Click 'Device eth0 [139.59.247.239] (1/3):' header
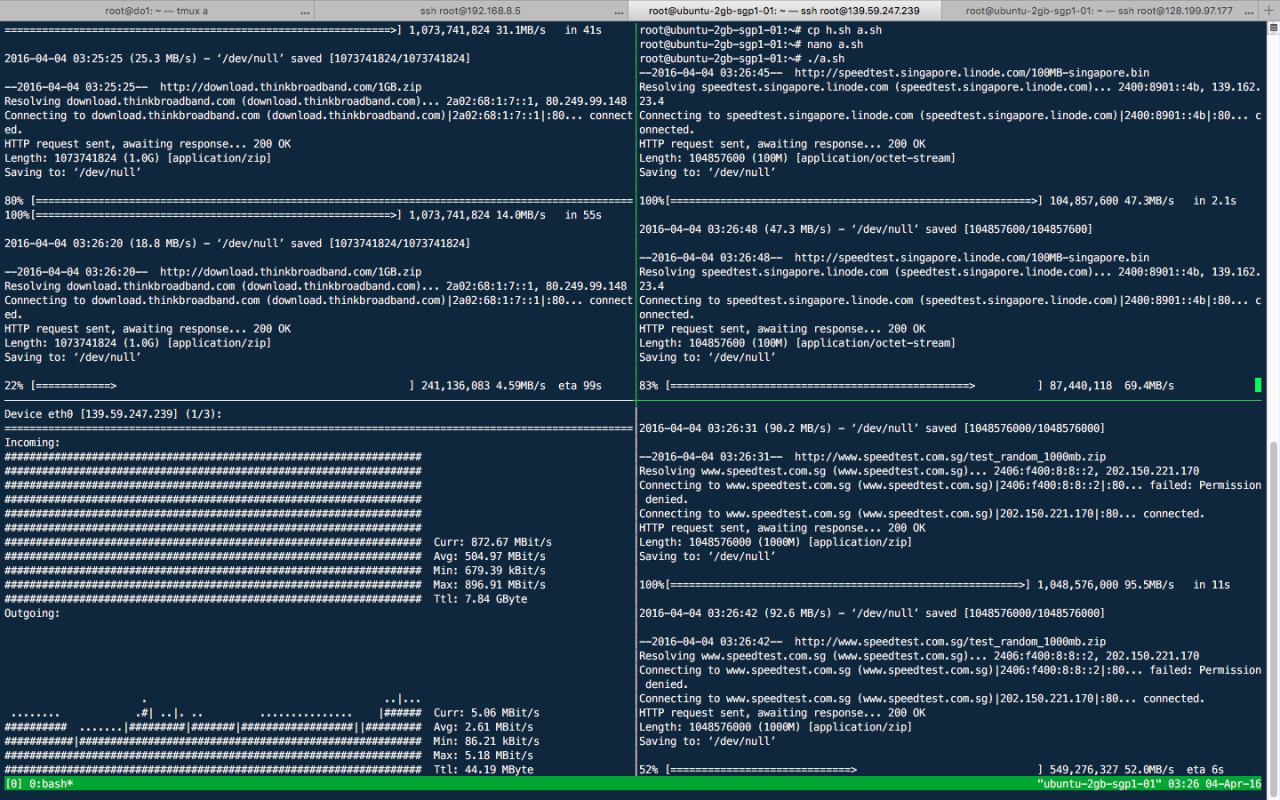Viewport: 1280px width, 800px height. pyautogui.click(x=113, y=414)
